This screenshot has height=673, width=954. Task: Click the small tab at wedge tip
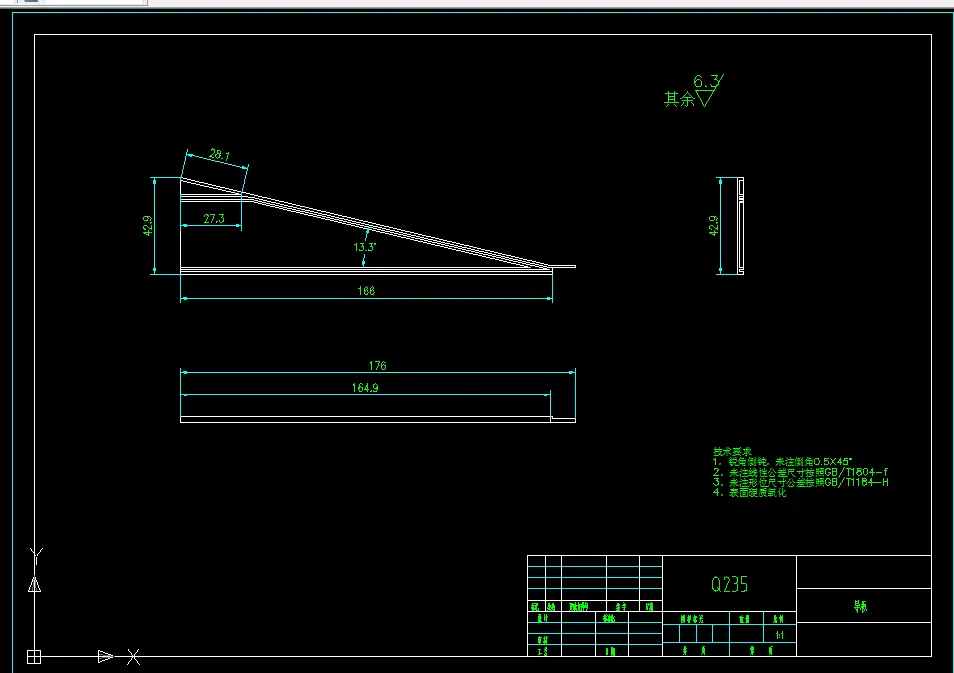click(563, 266)
